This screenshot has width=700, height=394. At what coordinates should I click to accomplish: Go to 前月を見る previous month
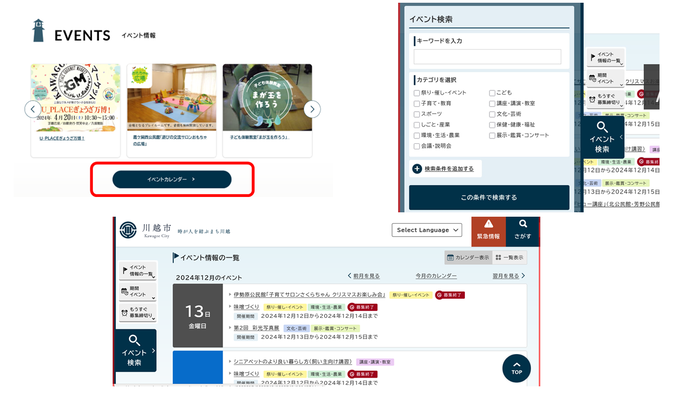(x=364, y=276)
